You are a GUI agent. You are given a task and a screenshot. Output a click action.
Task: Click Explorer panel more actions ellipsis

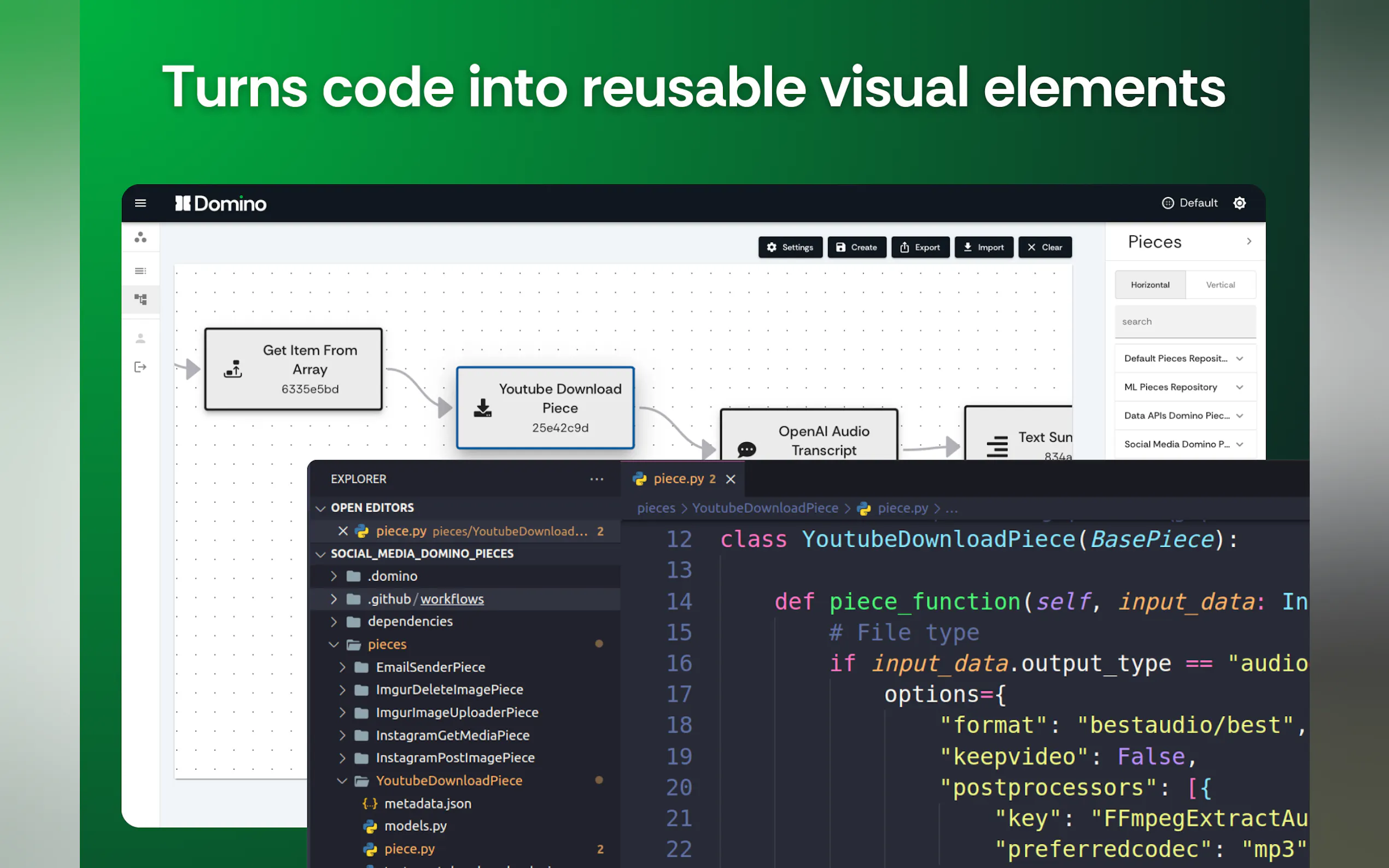tap(597, 479)
